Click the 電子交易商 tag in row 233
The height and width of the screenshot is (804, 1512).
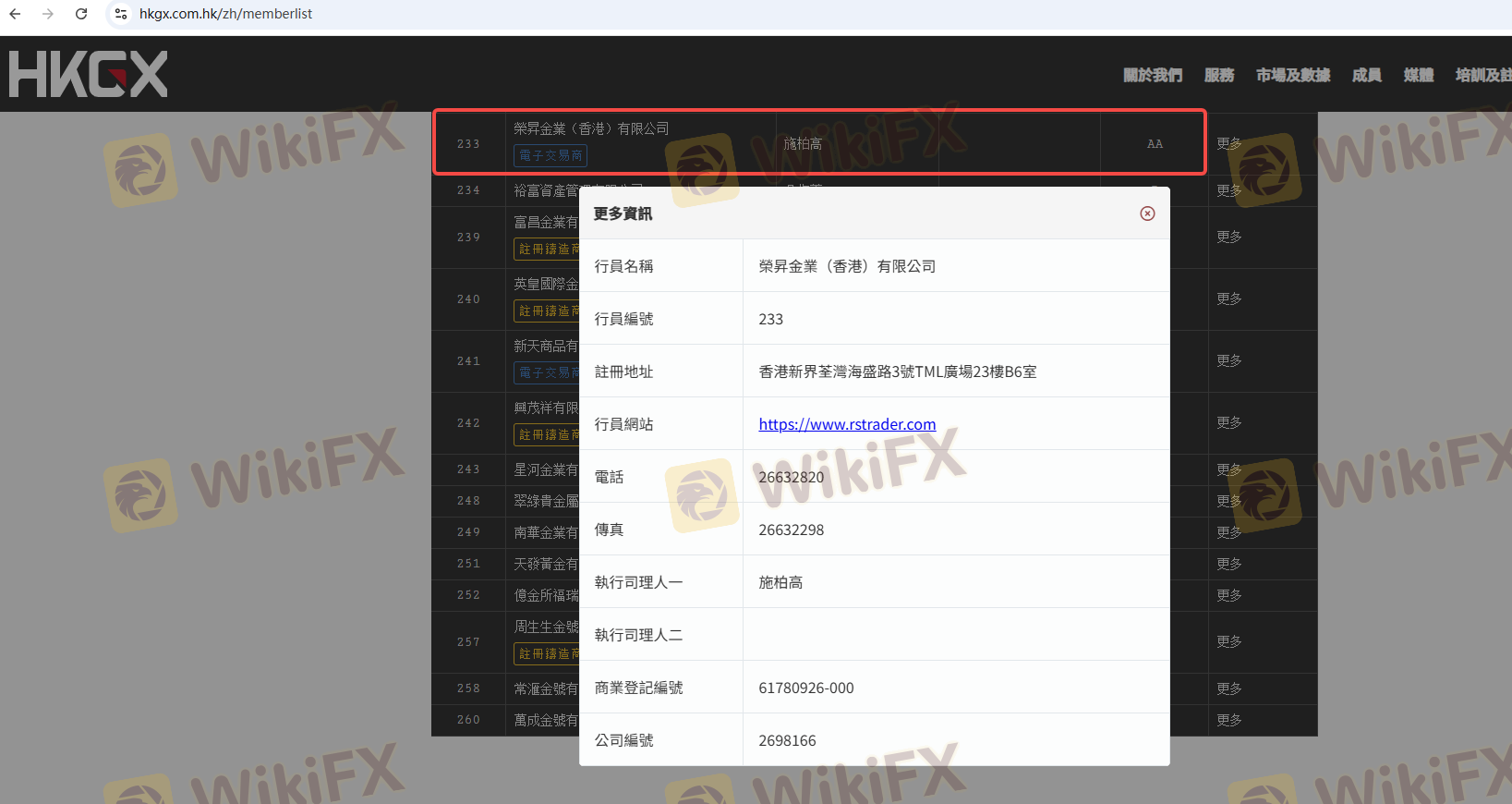click(x=550, y=155)
